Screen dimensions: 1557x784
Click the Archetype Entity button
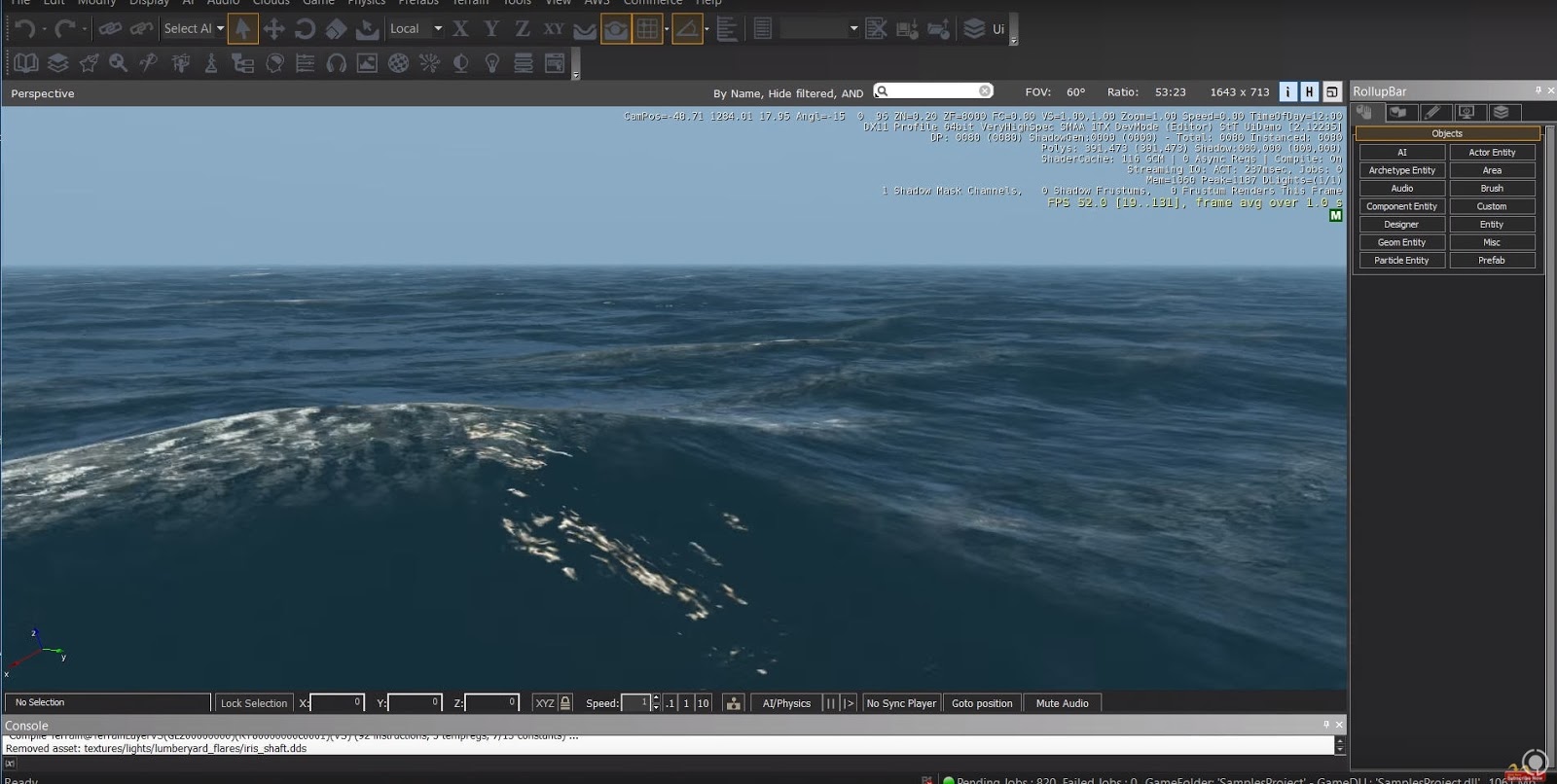point(1401,170)
